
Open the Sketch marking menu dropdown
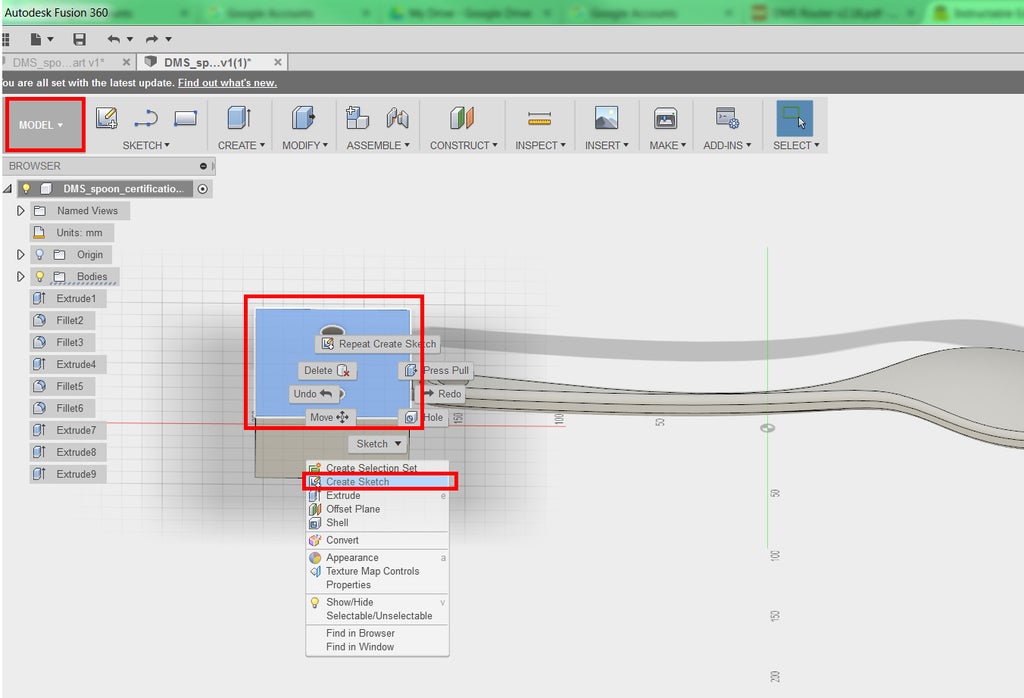(378, 444)
